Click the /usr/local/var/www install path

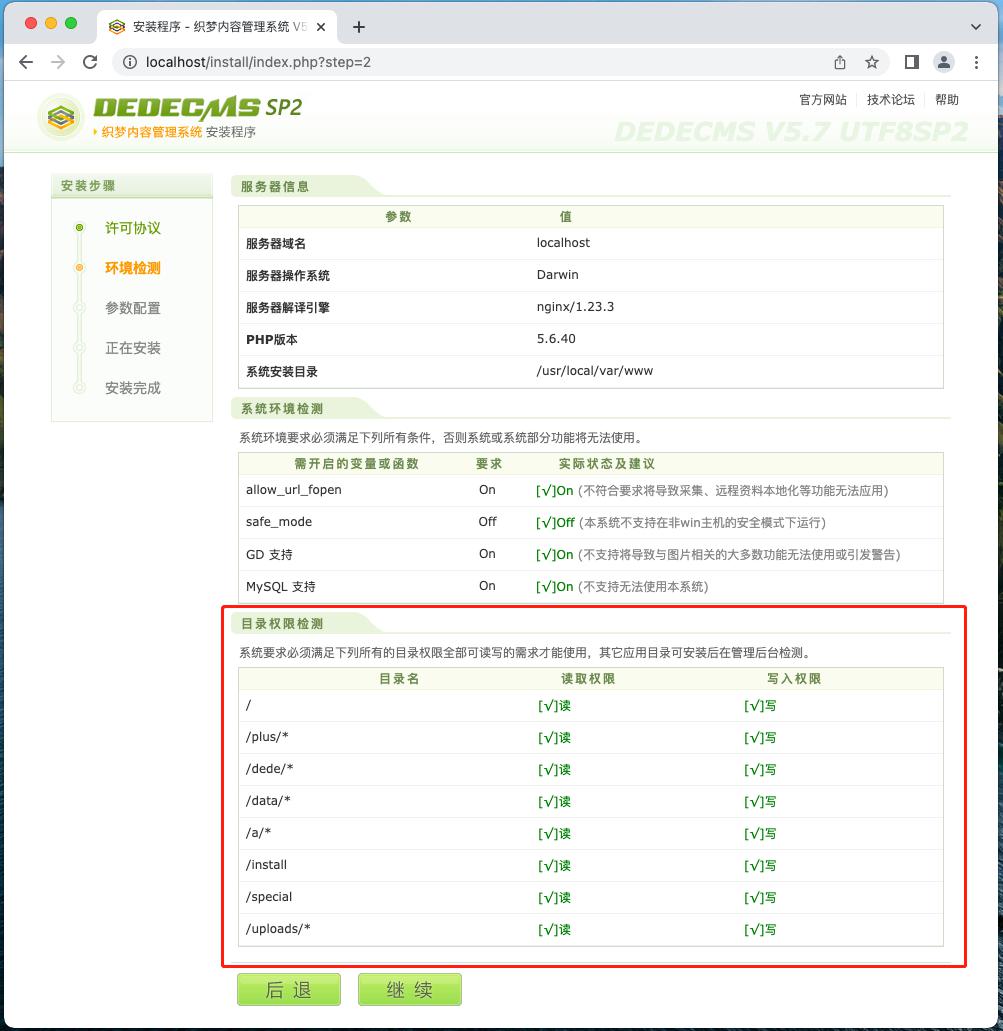(595, 371)
